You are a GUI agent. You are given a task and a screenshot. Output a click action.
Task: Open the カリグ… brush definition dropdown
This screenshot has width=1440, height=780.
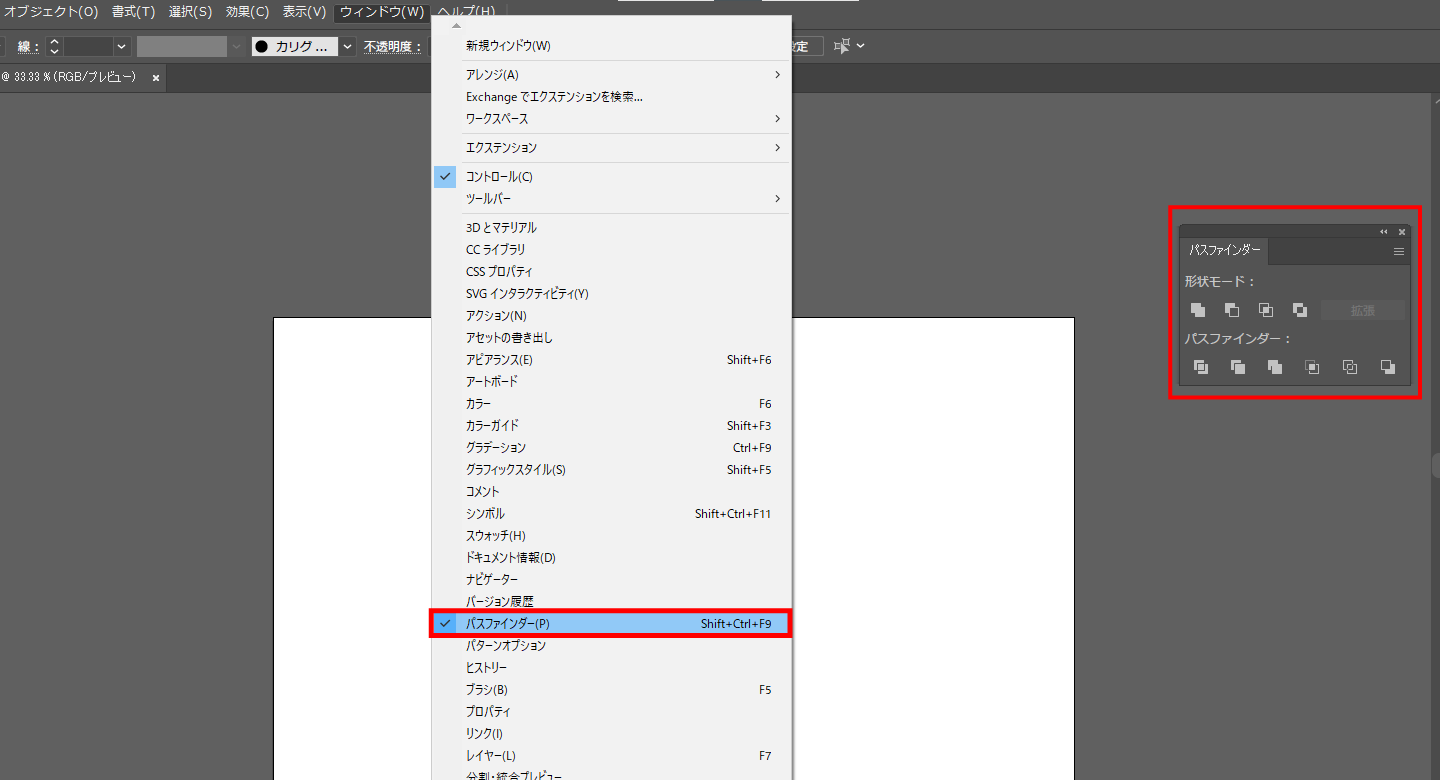[347, 46]
